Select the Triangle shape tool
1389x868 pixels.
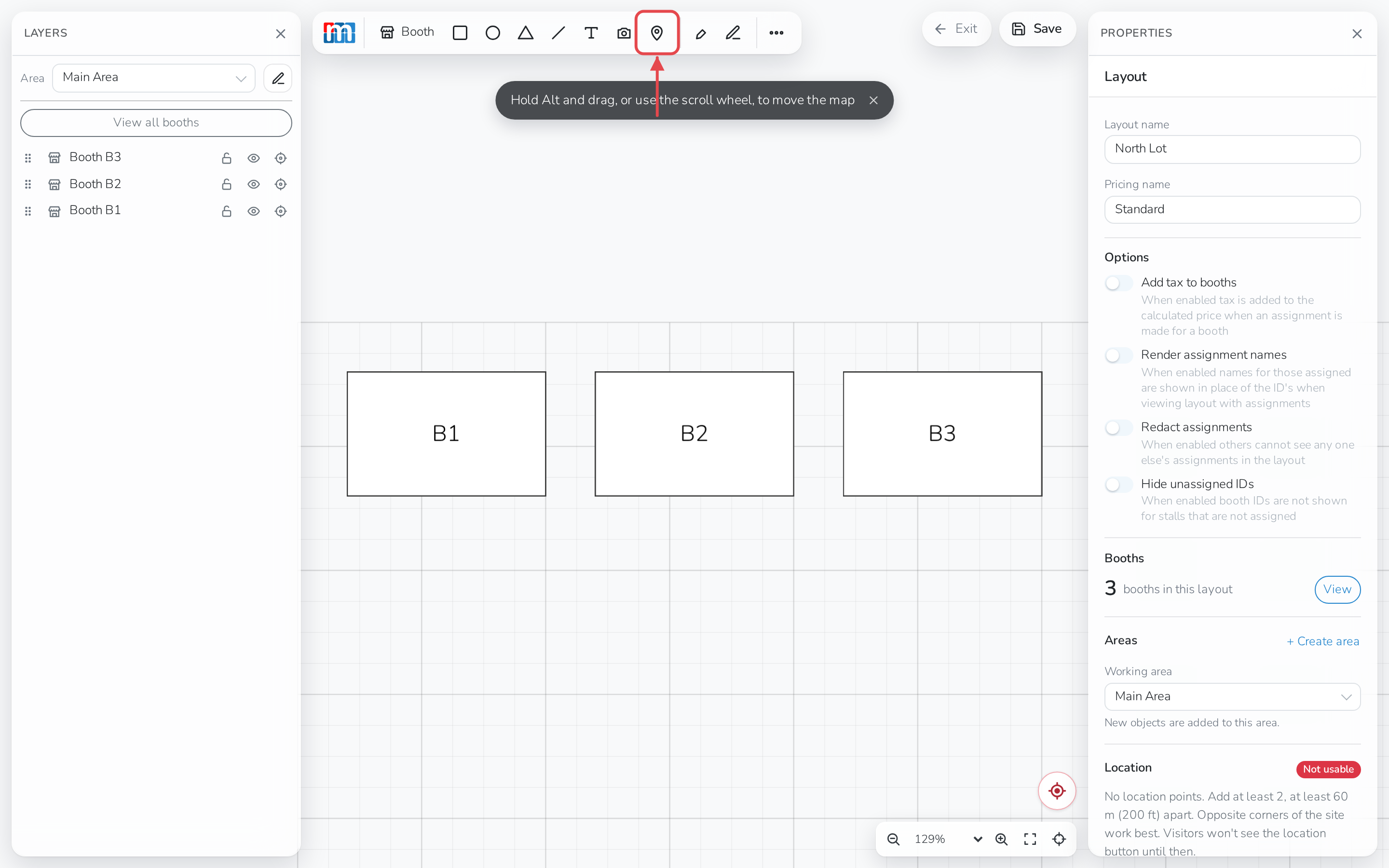point(525,33)
